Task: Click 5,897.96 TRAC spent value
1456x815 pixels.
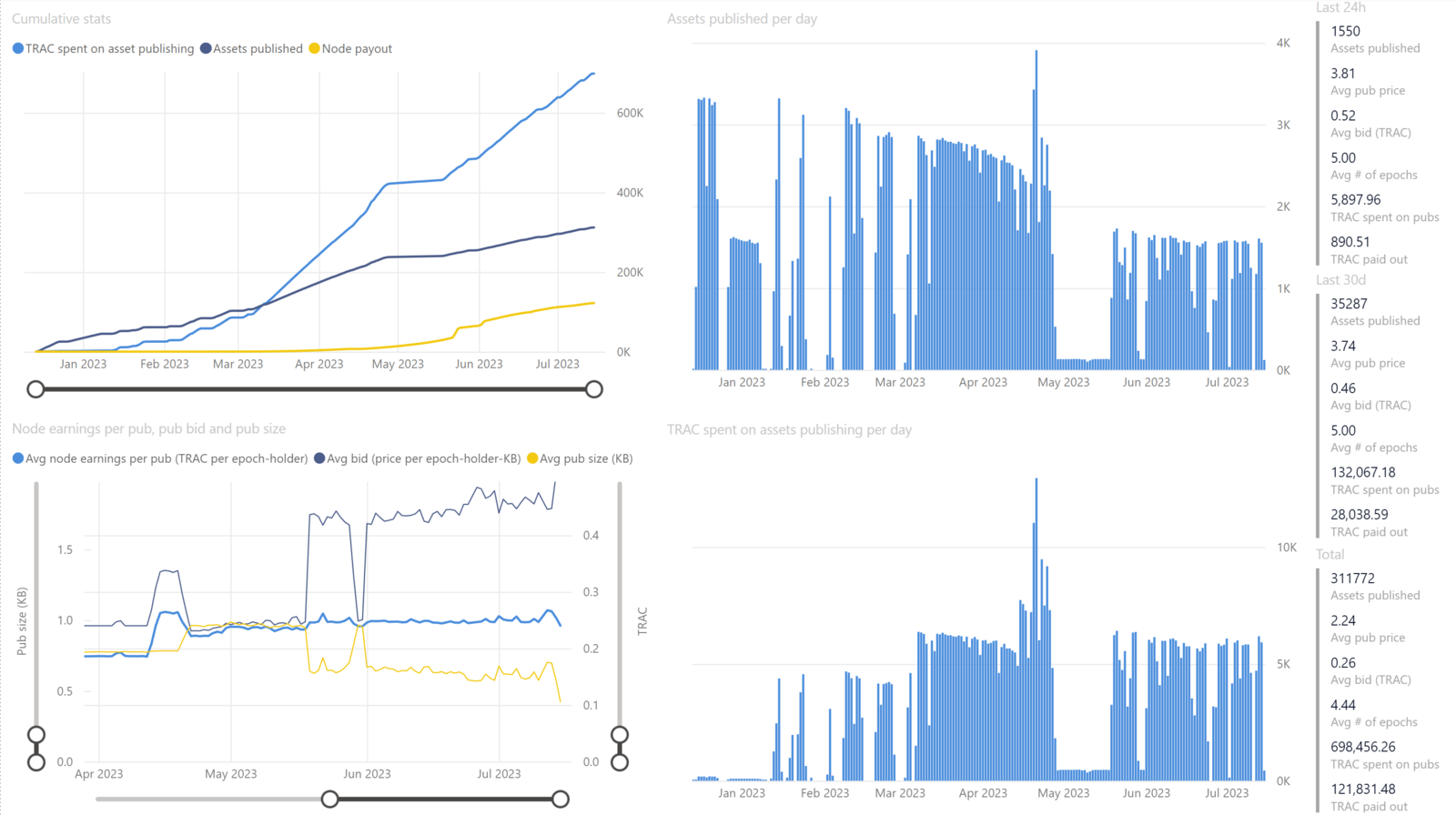Action: 1355,200
